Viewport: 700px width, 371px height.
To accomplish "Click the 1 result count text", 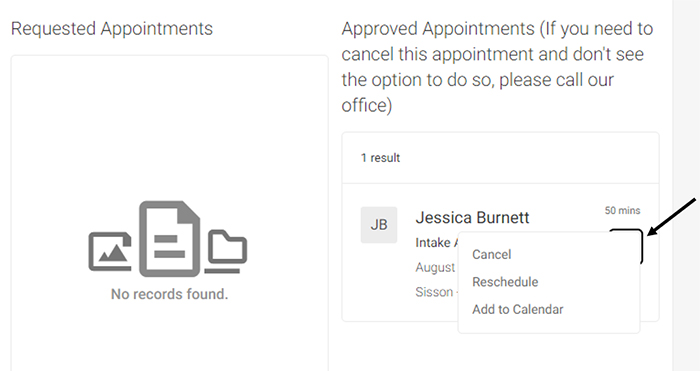I will tap(380, 158).
